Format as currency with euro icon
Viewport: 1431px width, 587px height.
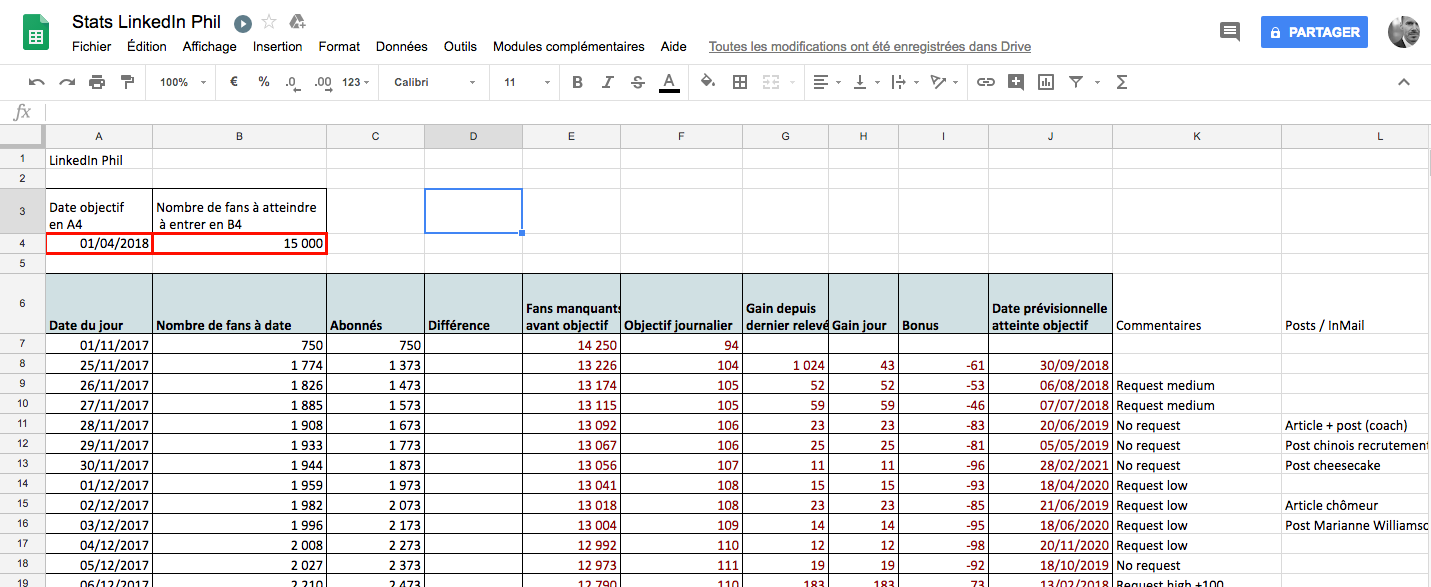click(x=234, y=82)
